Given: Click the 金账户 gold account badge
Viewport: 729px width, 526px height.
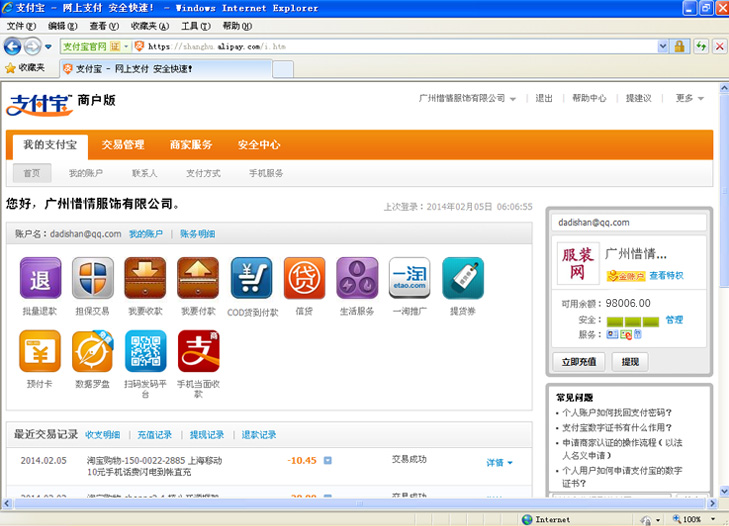Looking at the screenshot, I should [626, 276].
